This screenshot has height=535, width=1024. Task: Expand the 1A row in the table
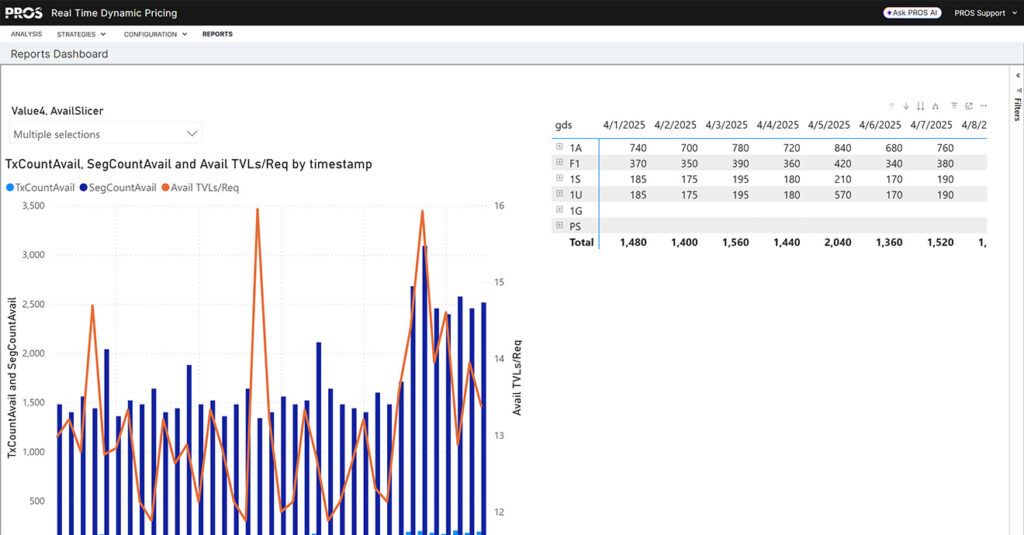tap(560, 147)
